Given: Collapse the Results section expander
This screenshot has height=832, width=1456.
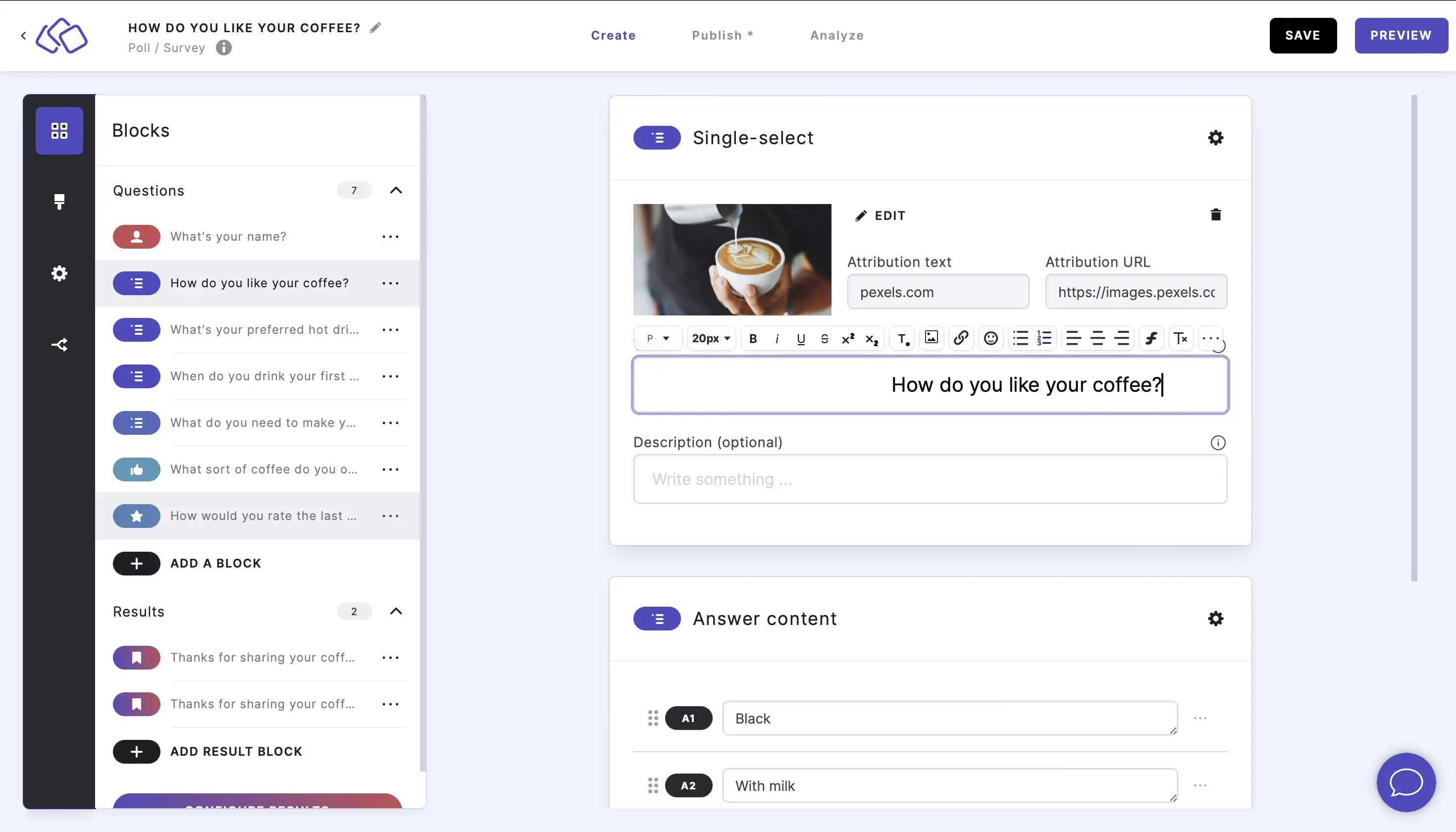Looking at the screenshot, I should coord(396,611).
